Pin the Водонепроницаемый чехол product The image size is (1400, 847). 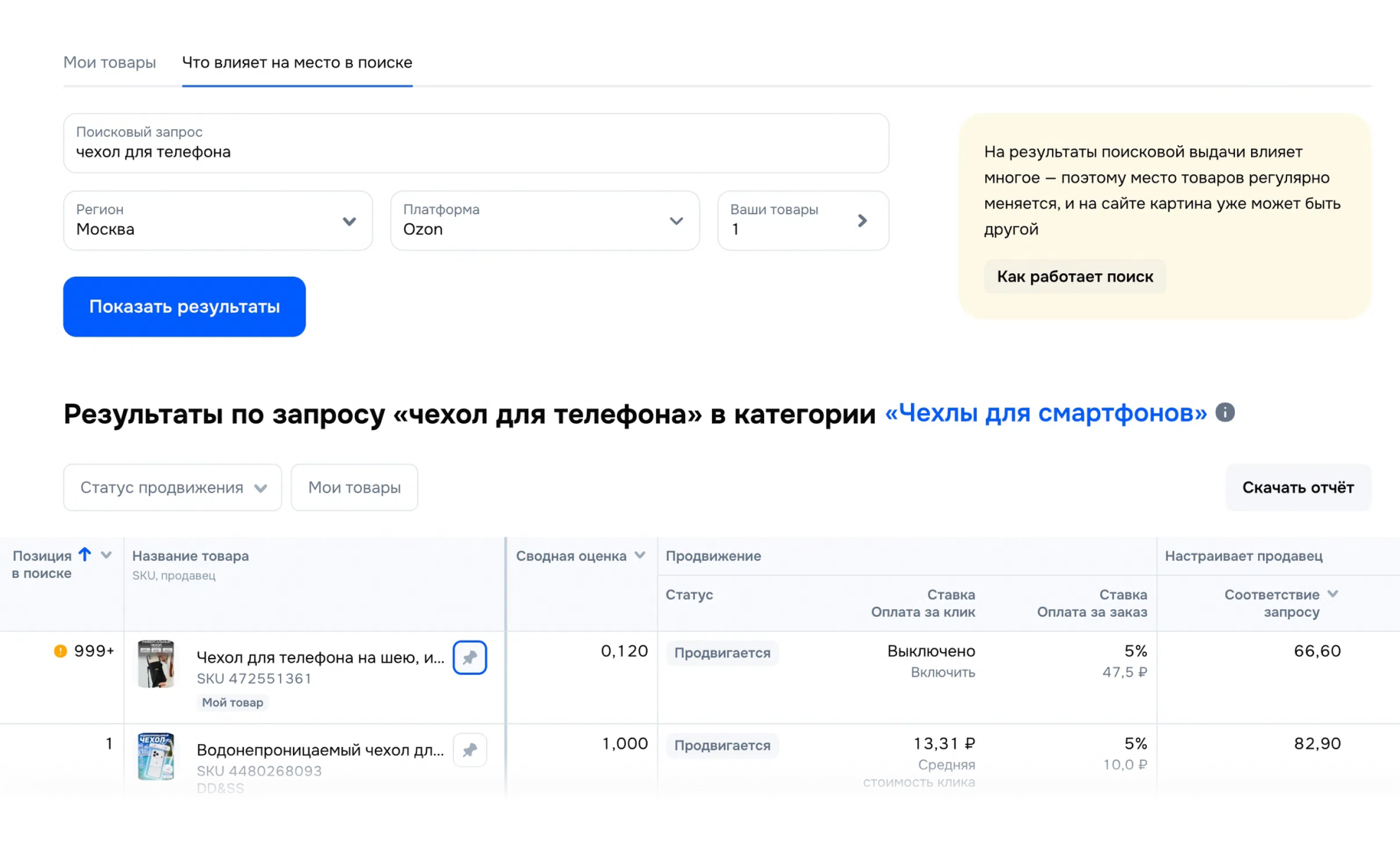pos(470,750)
